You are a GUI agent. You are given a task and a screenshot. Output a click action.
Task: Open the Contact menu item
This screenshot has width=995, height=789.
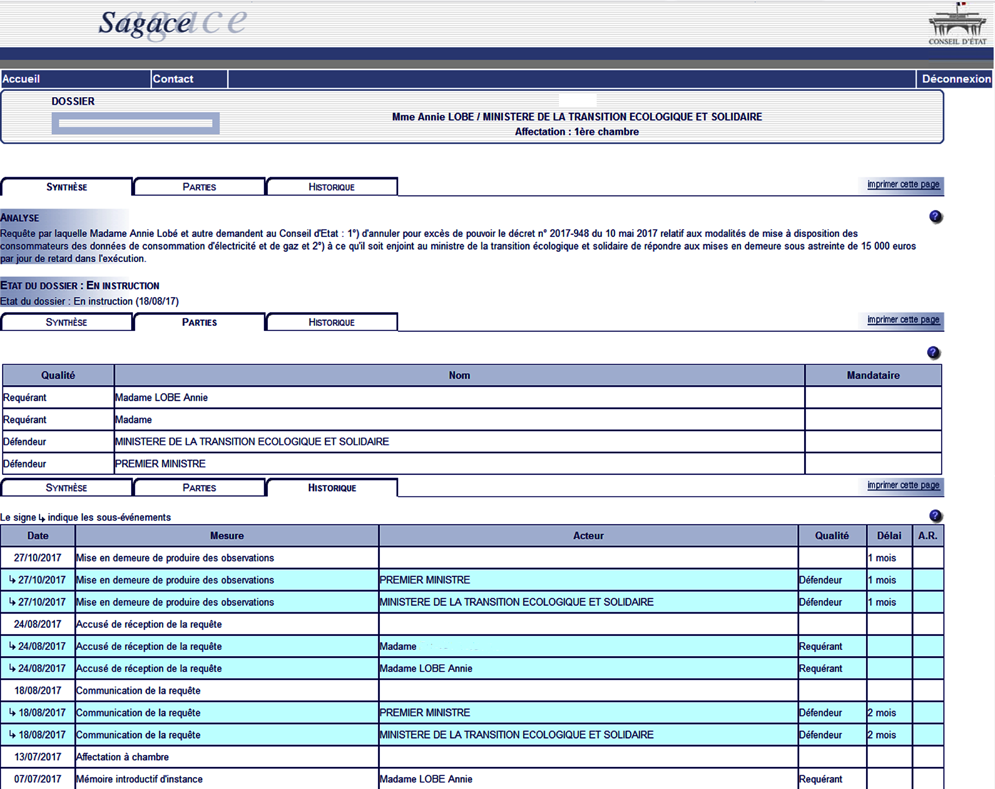coord(173,79)
